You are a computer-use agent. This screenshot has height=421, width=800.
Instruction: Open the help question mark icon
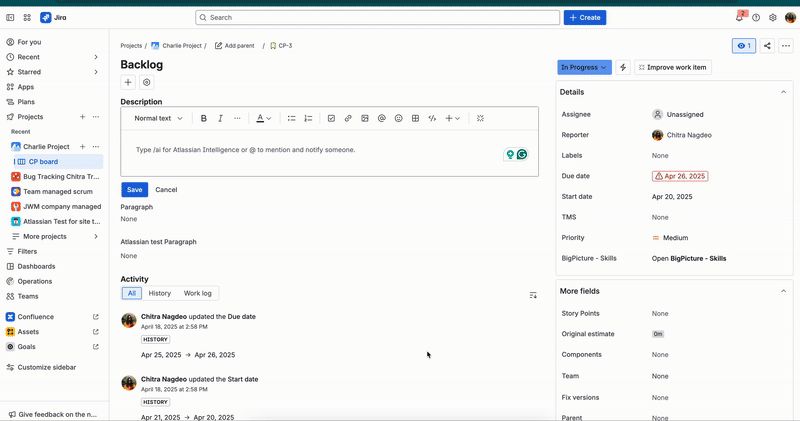coord(756,17)
